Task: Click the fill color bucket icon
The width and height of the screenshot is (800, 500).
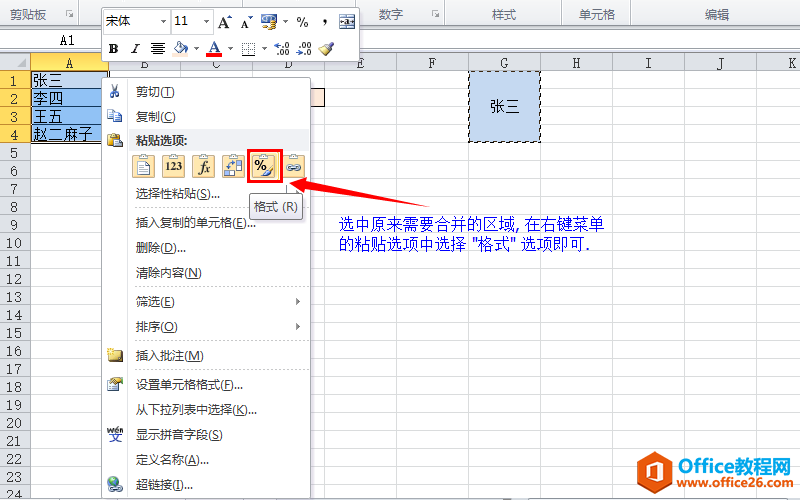Action: [x=181, y=48]
